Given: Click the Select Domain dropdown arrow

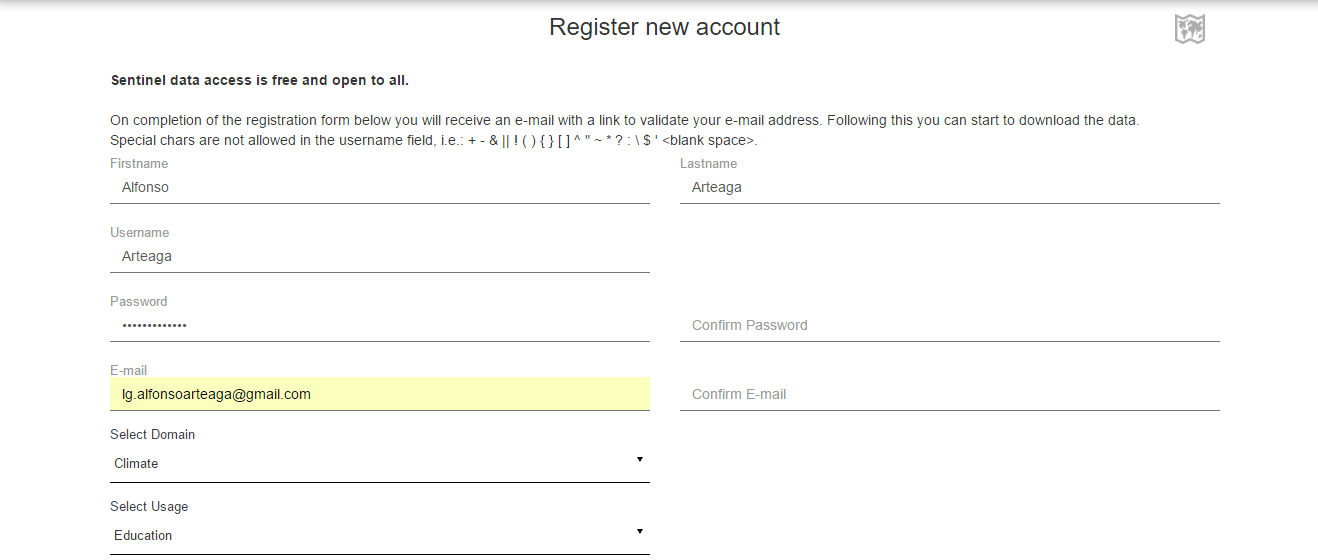Looking at the screenshot, I should pos(639,459).
